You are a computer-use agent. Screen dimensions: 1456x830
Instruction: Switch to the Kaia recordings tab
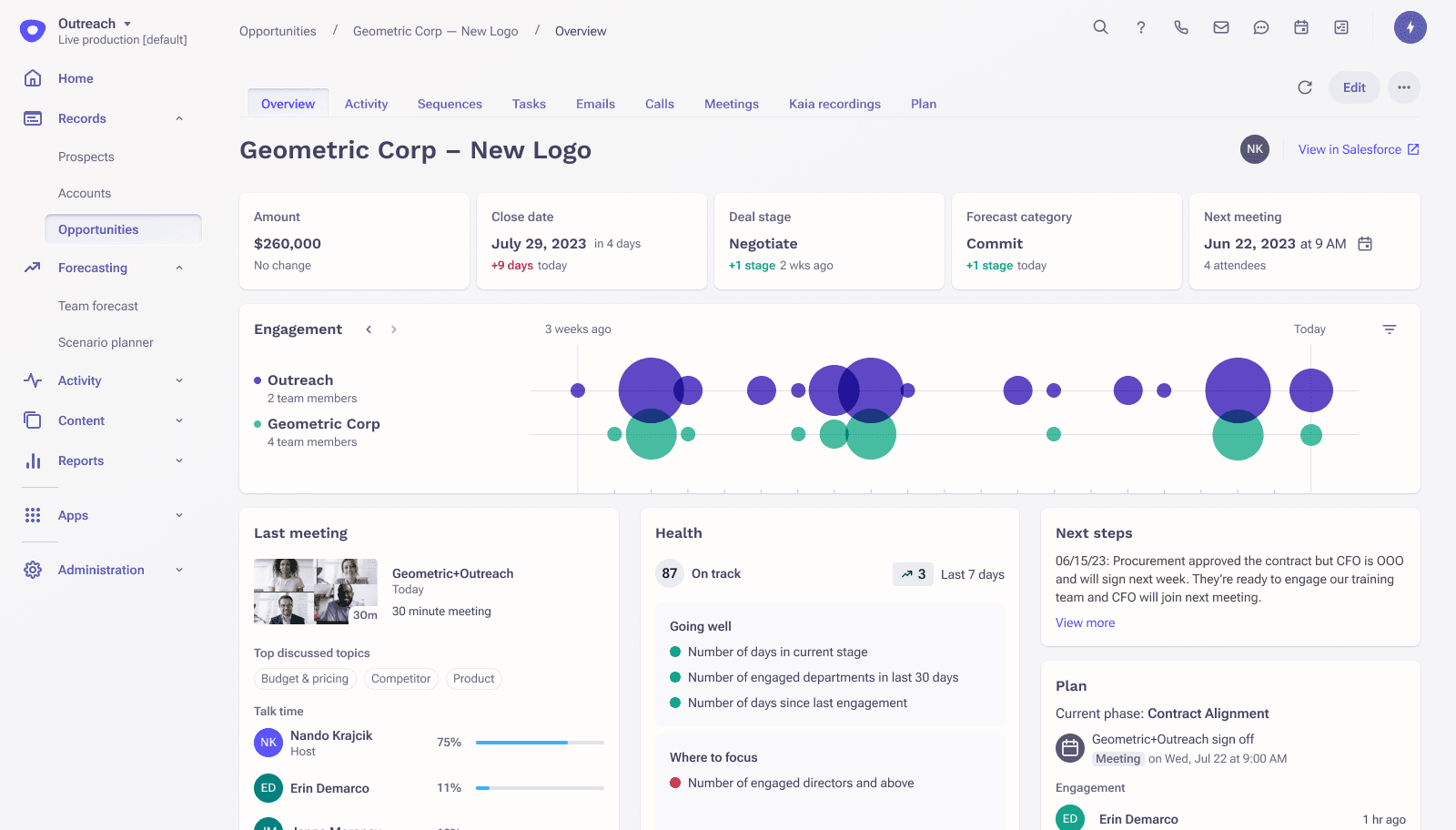pyautogui.click(x=834, y=104)
